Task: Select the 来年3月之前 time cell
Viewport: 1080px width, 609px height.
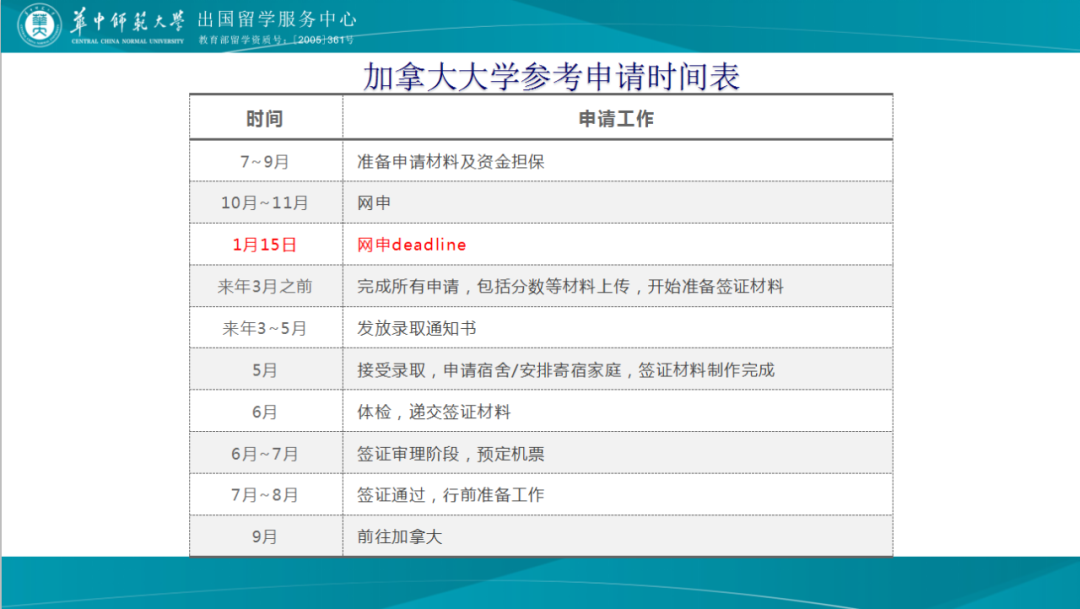Action: click(265, 287)
